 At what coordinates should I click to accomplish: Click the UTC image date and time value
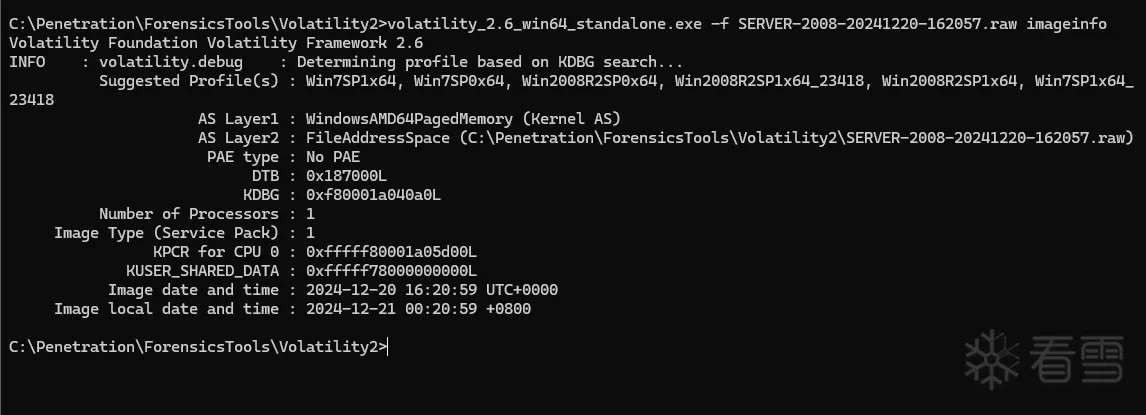432,289
